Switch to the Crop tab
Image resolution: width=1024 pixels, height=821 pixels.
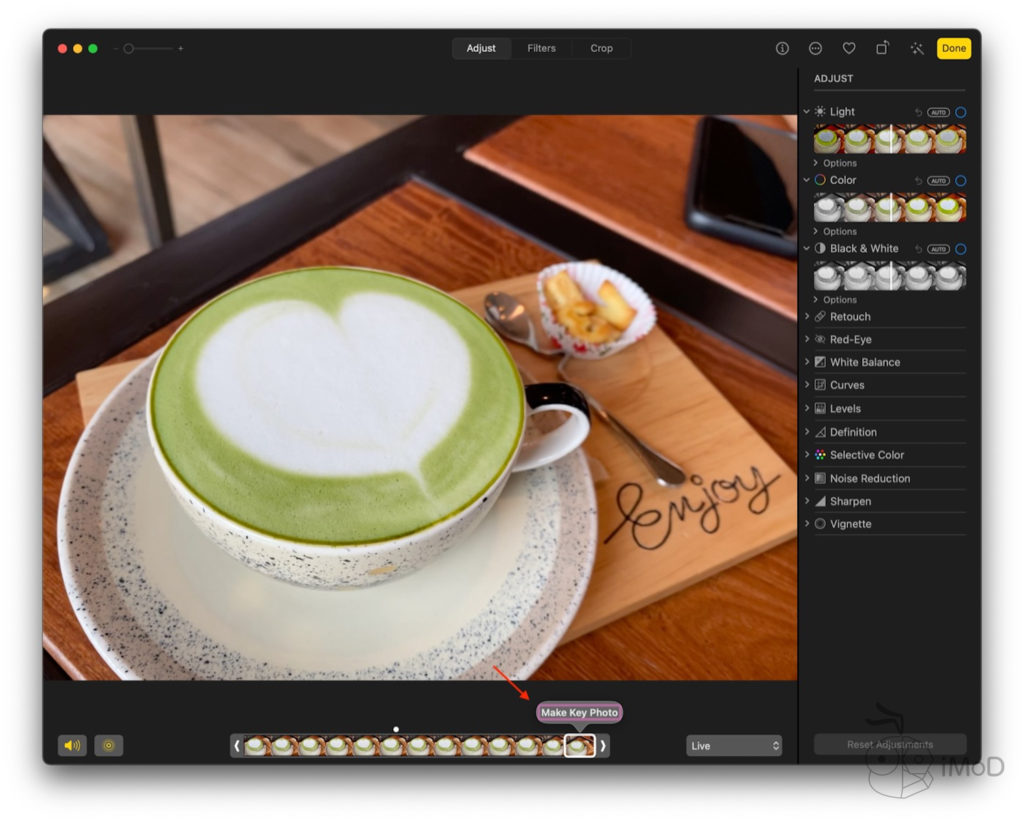click(x=601, y=48)
